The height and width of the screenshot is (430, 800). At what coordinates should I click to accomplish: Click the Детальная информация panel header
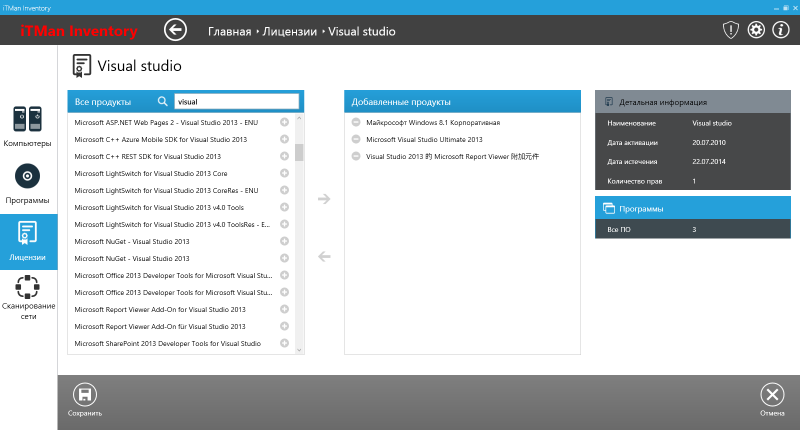693,102
